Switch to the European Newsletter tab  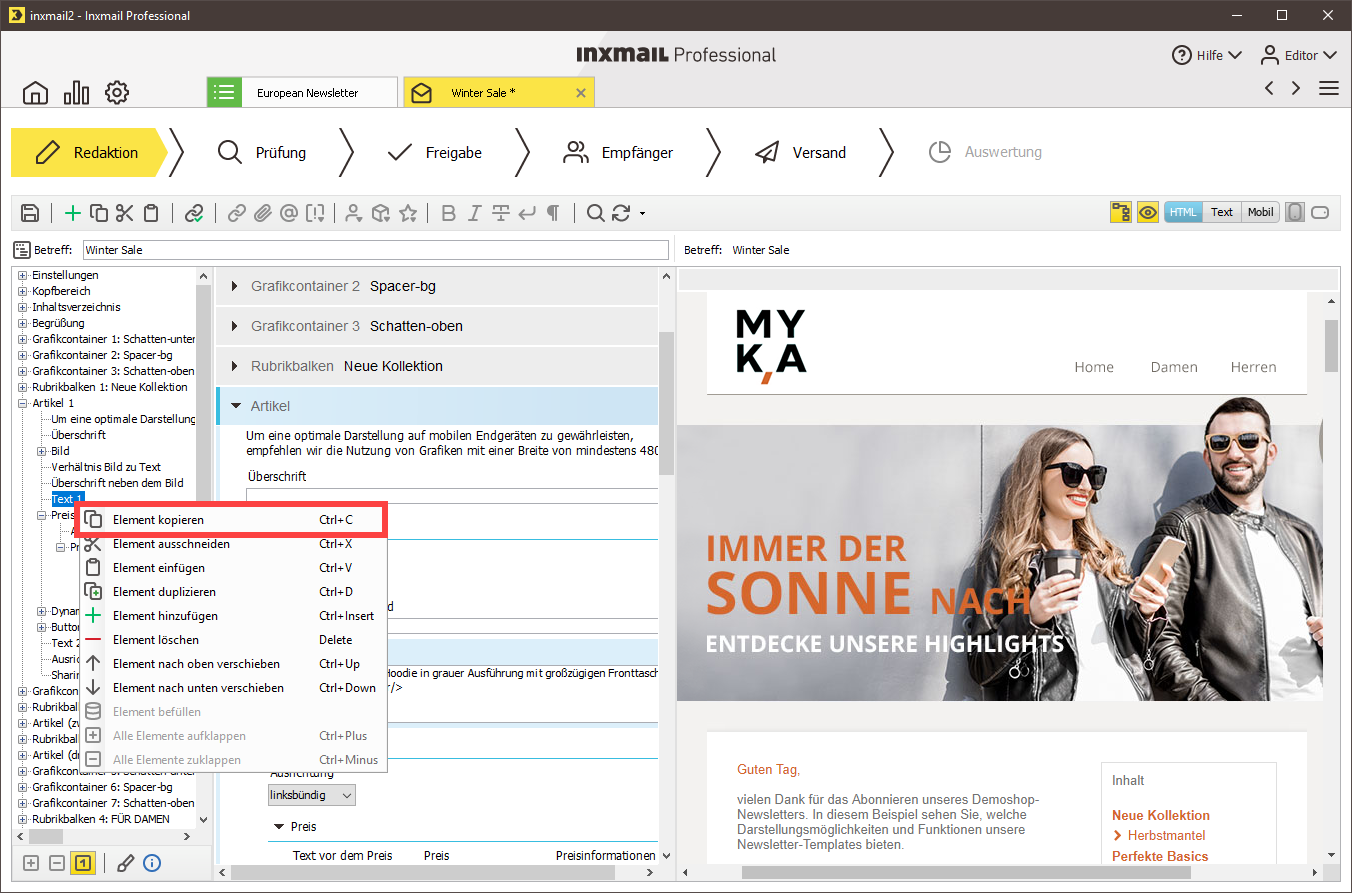(x=302, y=92)
